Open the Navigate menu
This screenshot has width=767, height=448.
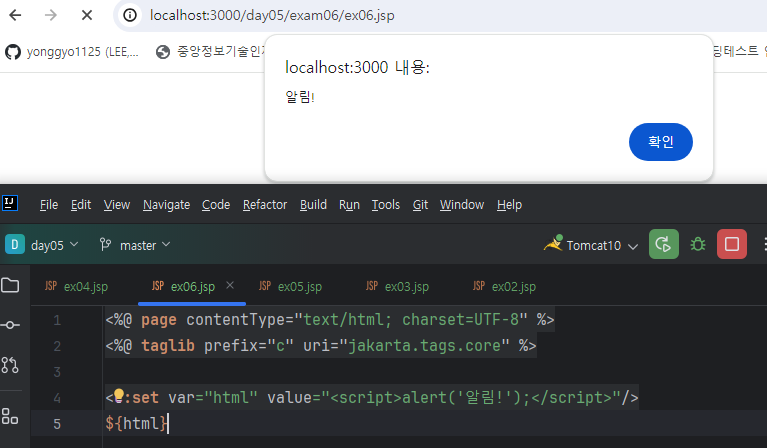pyautogui.click(x=166, y=204)
